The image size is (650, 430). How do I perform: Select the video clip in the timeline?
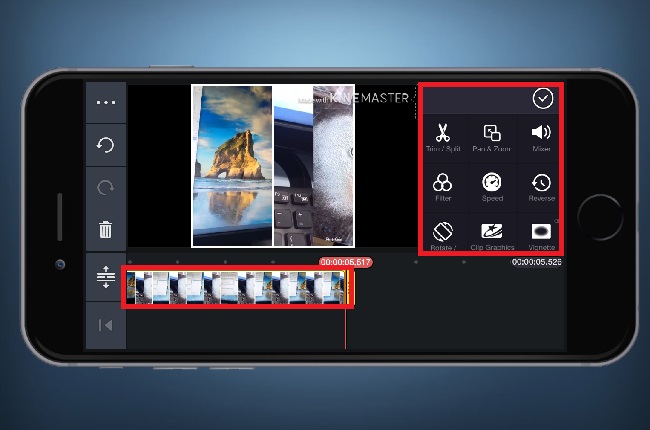(235, 287)
